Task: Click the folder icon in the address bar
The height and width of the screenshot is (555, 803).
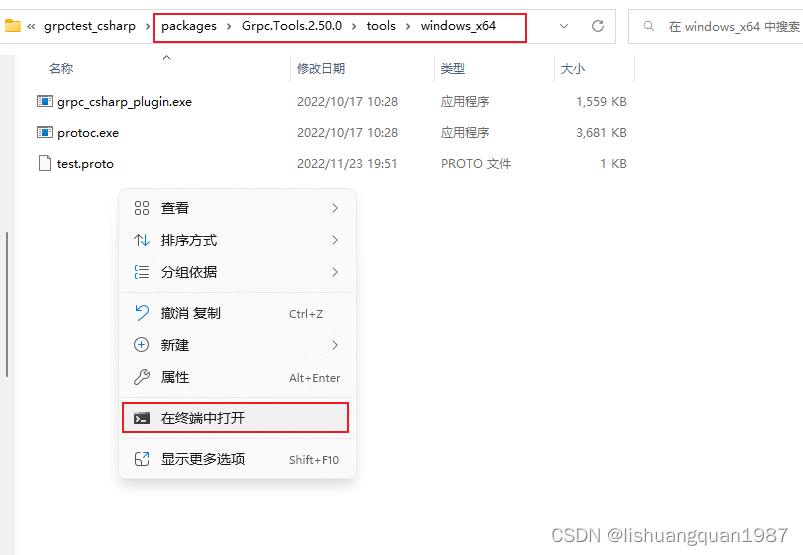Action: click(x=13, y=26)
